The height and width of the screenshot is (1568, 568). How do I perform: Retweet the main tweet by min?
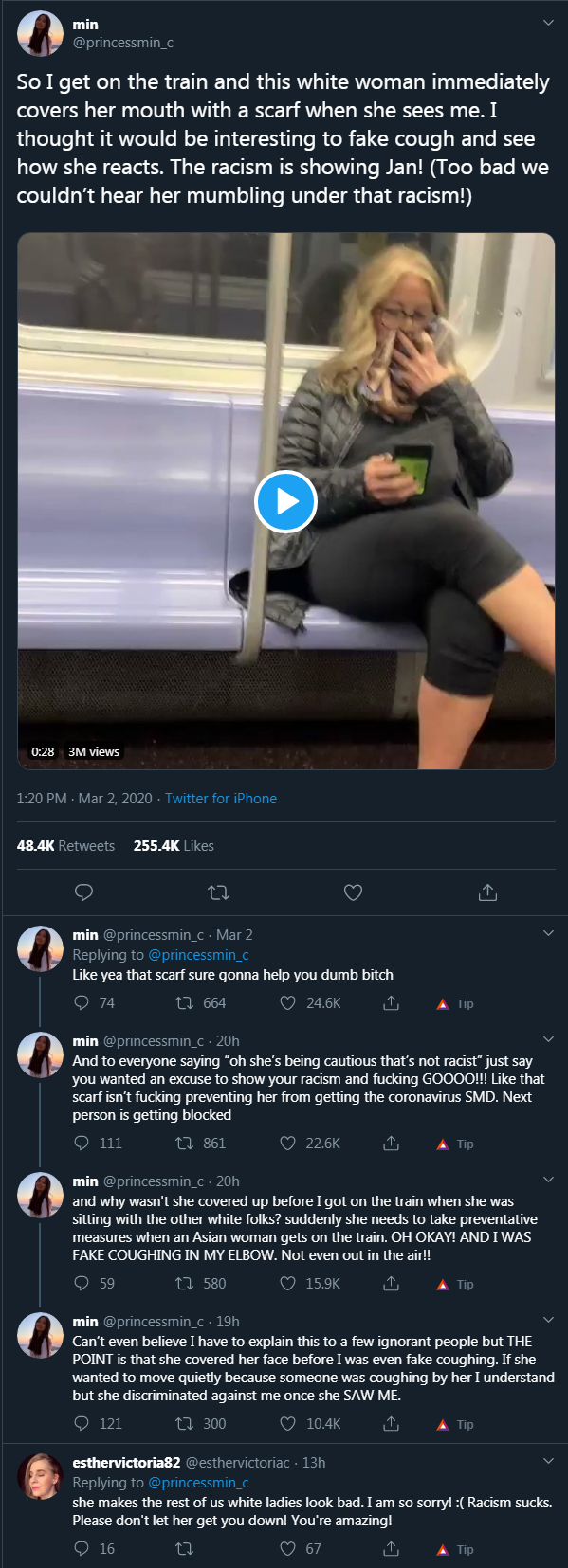point(218,892)
